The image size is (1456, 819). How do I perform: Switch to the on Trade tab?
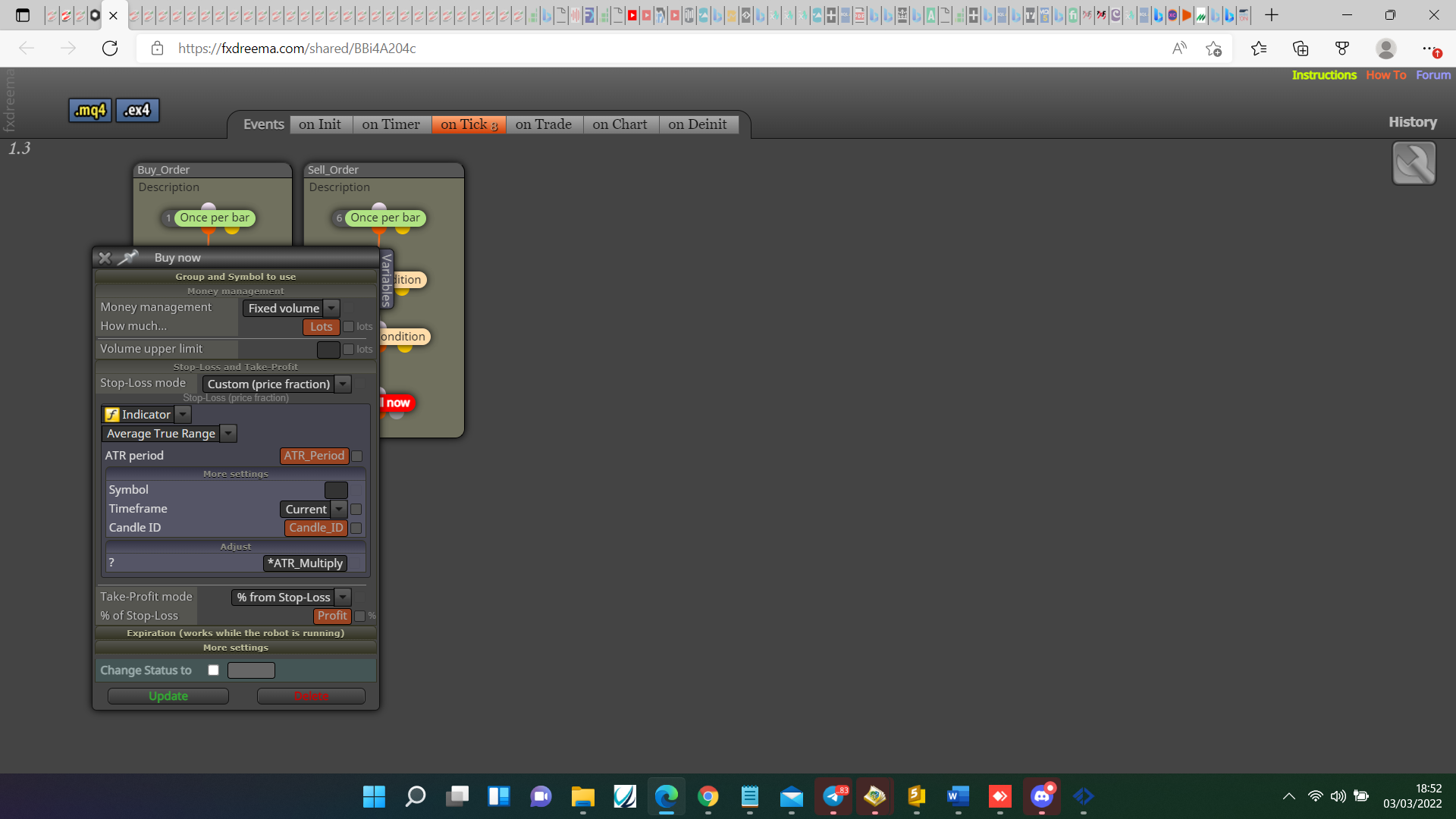point(544,124)
